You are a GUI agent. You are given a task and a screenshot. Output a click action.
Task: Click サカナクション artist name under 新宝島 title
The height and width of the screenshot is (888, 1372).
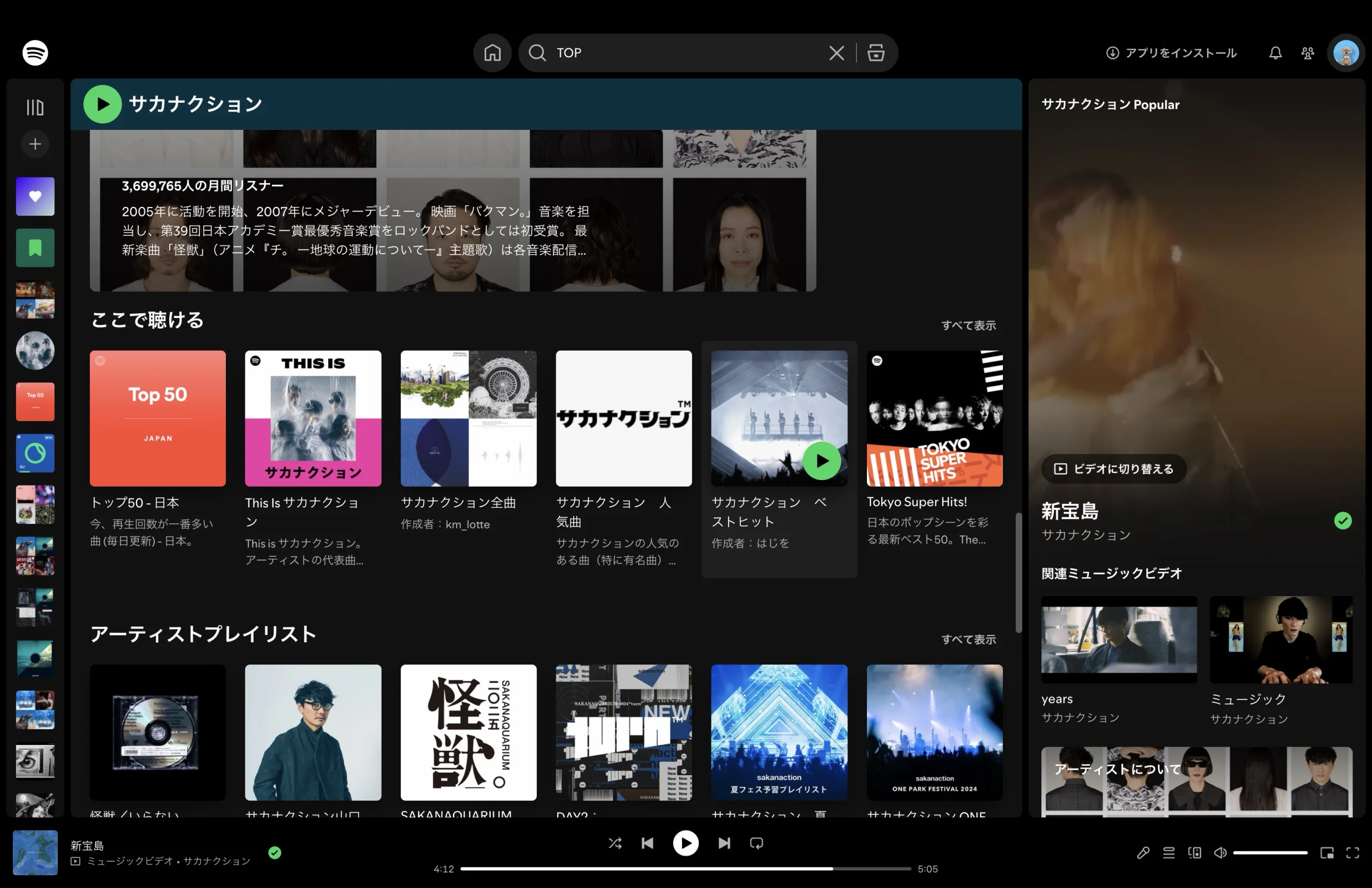coord(1086,535)
